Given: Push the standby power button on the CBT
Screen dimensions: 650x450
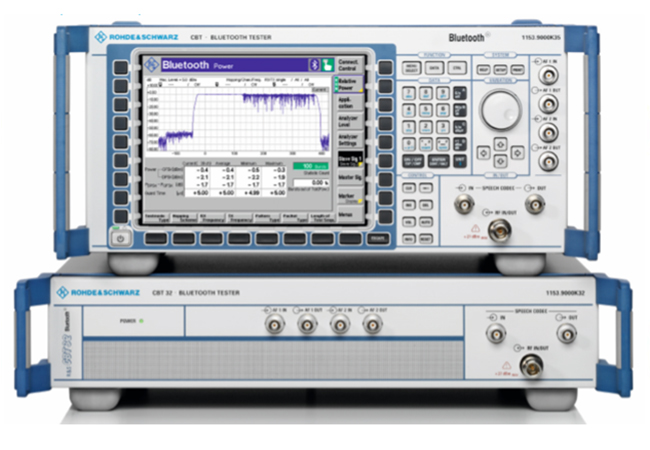Looking at the screenshot, I should [120, 238].
